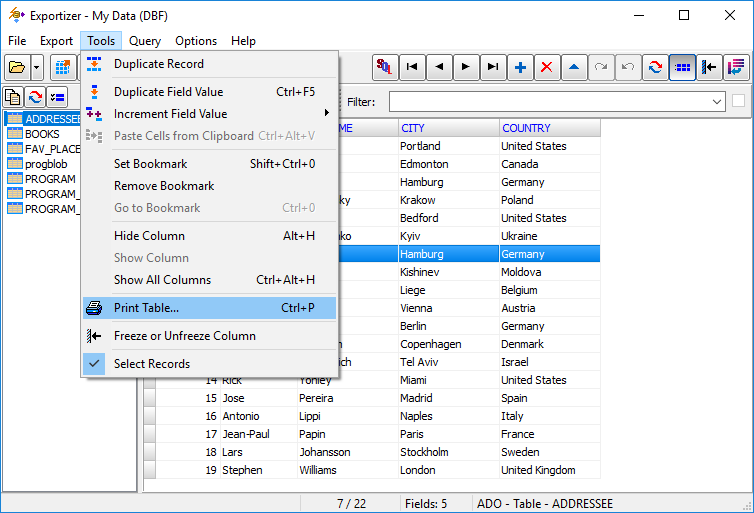Click the blue up triangle edit icon
Image resolution: width=754 pixels, height=513 pixels.
pyautogui.click(x=574, y=67)
